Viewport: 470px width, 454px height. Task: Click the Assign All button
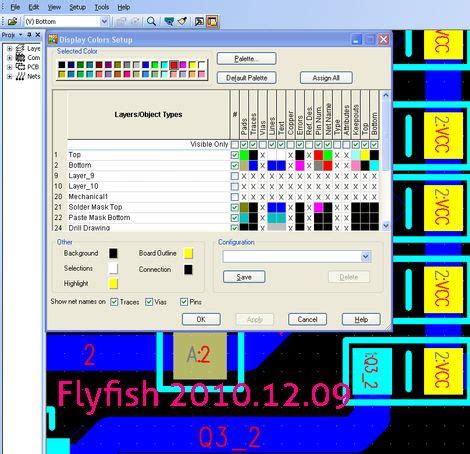point(326,78)
